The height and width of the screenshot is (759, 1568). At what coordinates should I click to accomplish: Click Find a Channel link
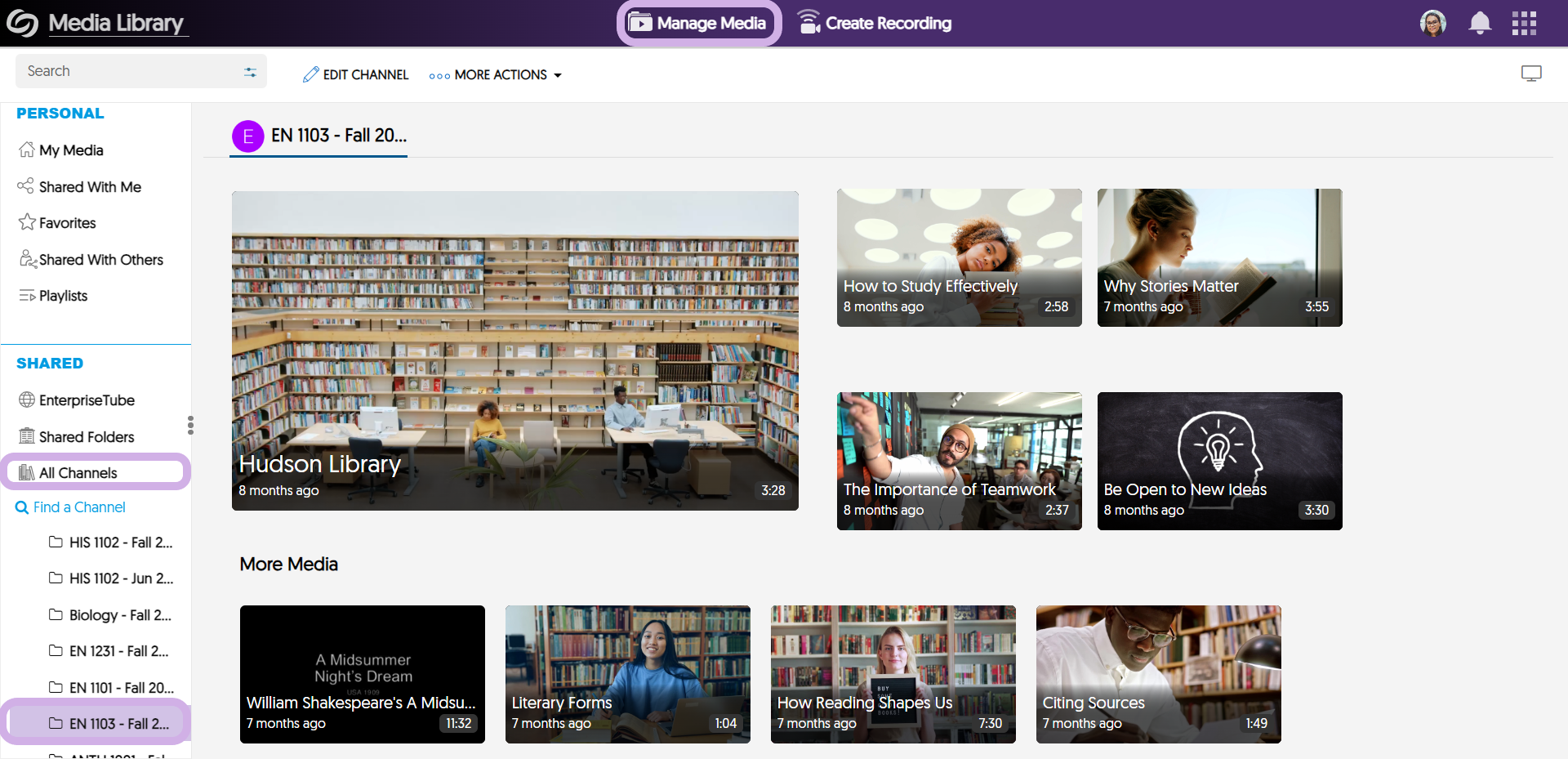[x=70, y=507]
